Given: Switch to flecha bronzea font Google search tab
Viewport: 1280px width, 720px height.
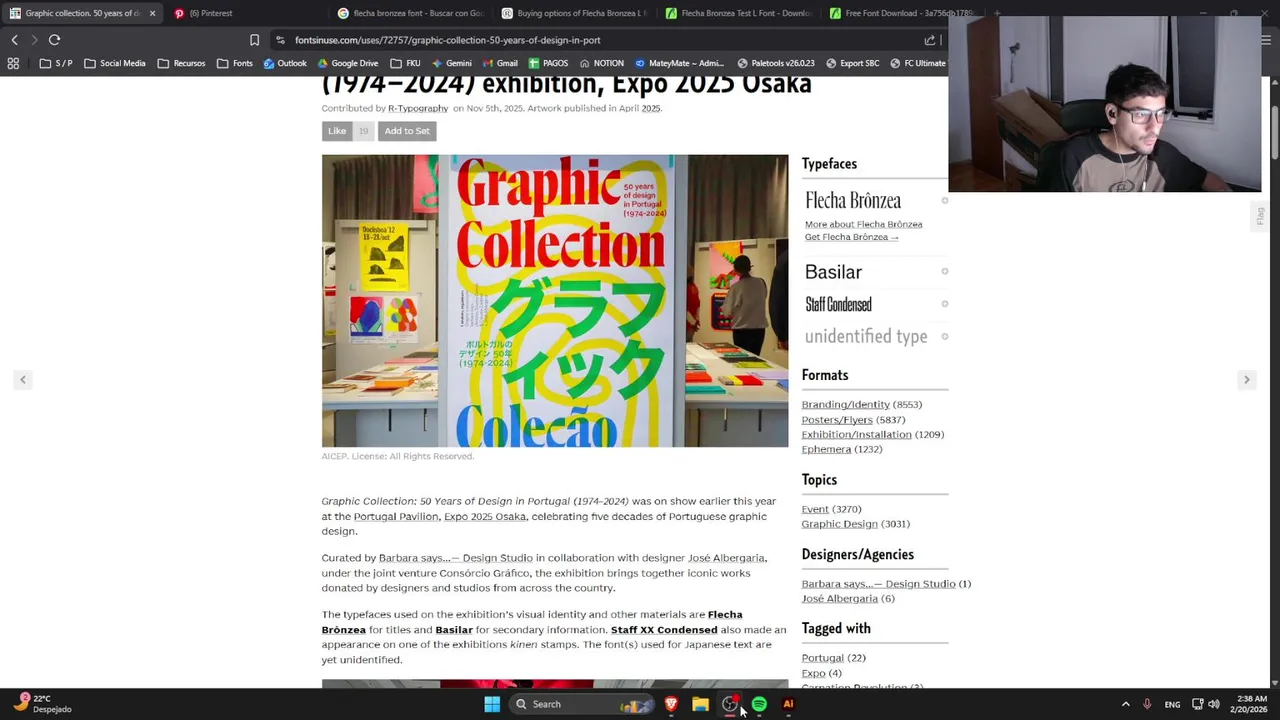Looking at the screenshot, I should click(x=410, y=13).
